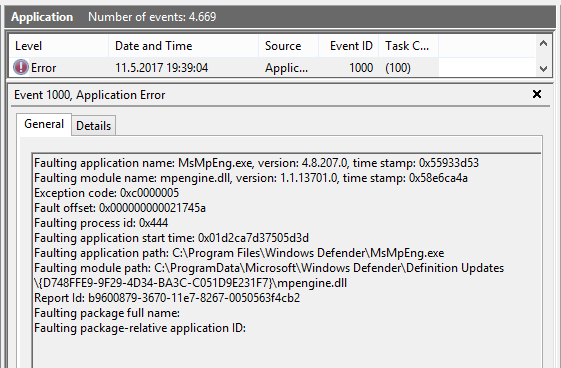This screenshot has height=368, width=561.
Task: Click the Source column header
Action: [288, 46]
